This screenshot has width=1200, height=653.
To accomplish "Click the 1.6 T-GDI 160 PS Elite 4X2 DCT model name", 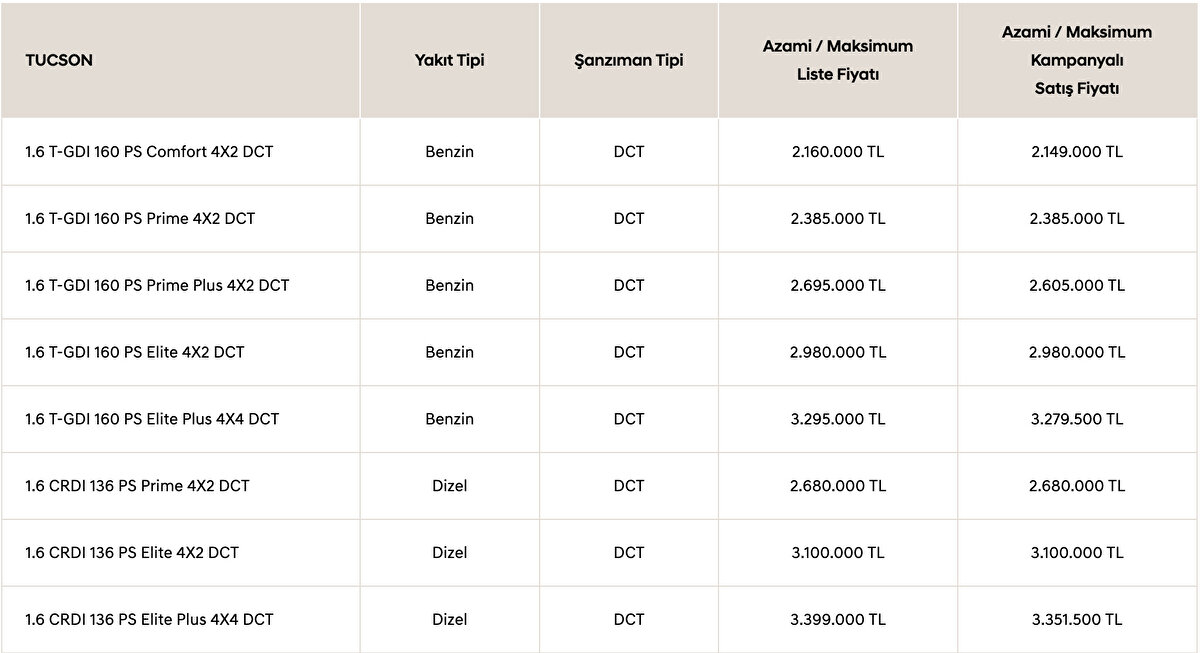I will 135,352.
